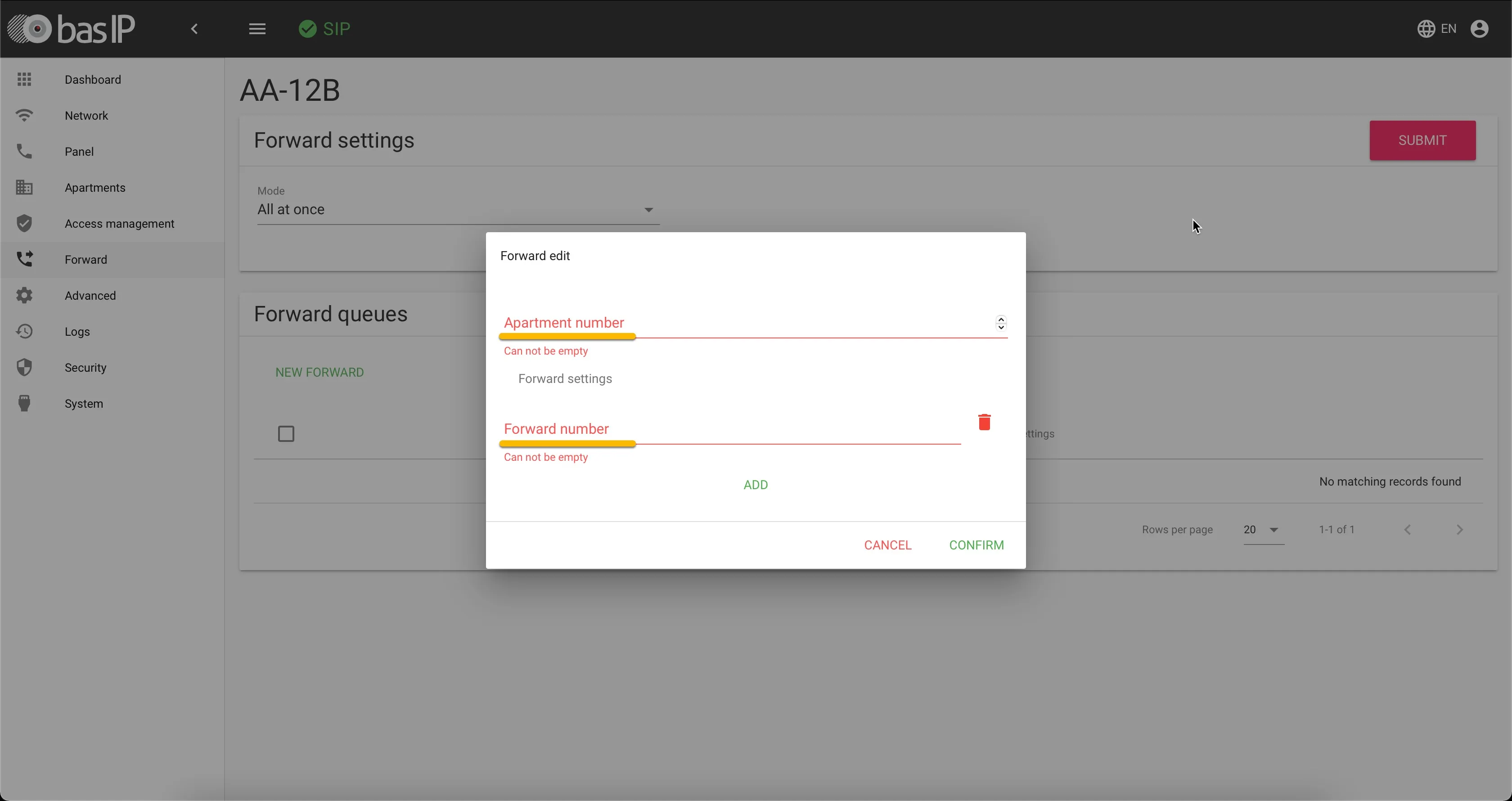Open Access management menu item
The image size is (1512, 801).
click(112, 224)
